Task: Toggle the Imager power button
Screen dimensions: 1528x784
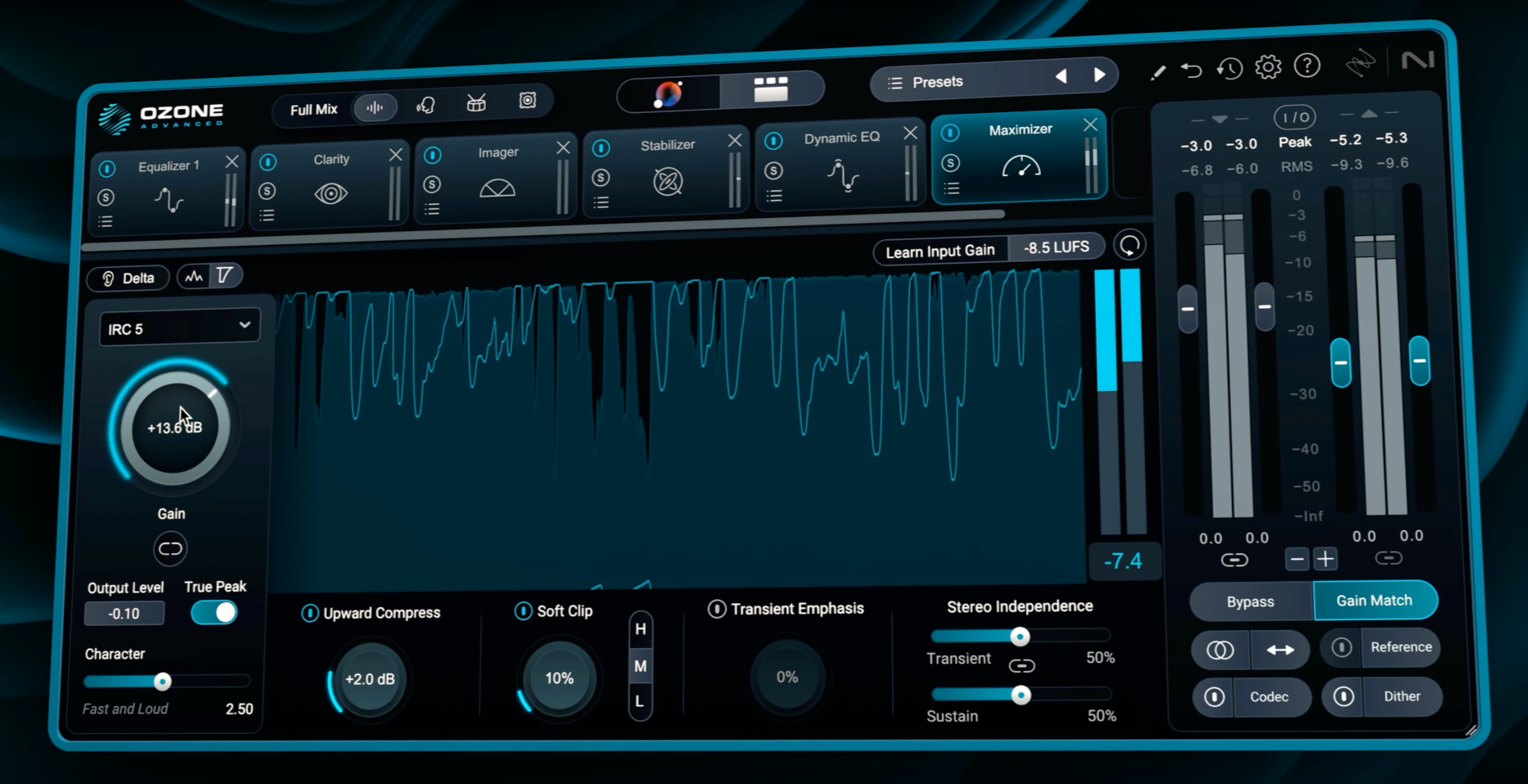Action: click(433, 155)
